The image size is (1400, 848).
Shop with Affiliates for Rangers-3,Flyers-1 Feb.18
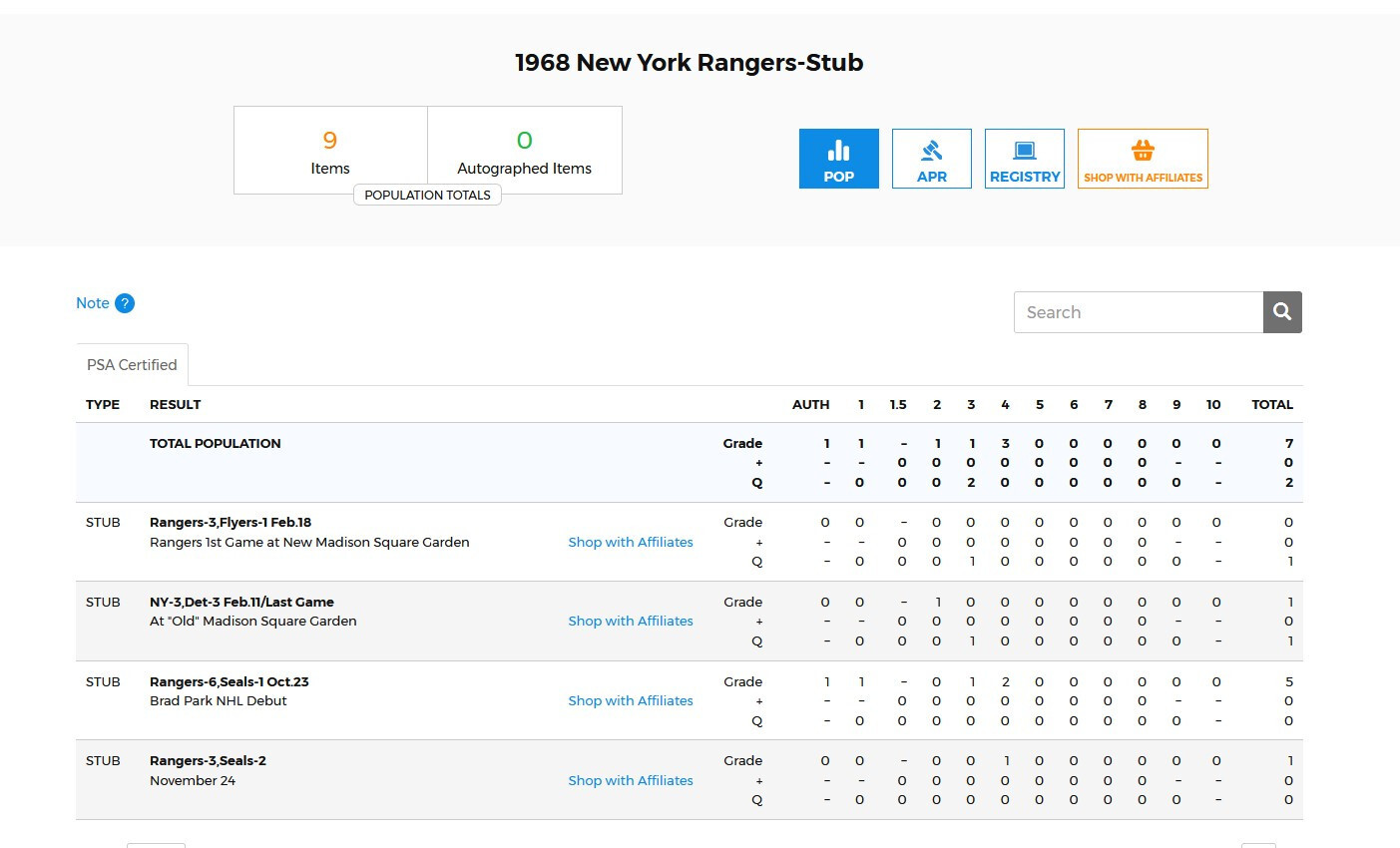coord(630,542)
